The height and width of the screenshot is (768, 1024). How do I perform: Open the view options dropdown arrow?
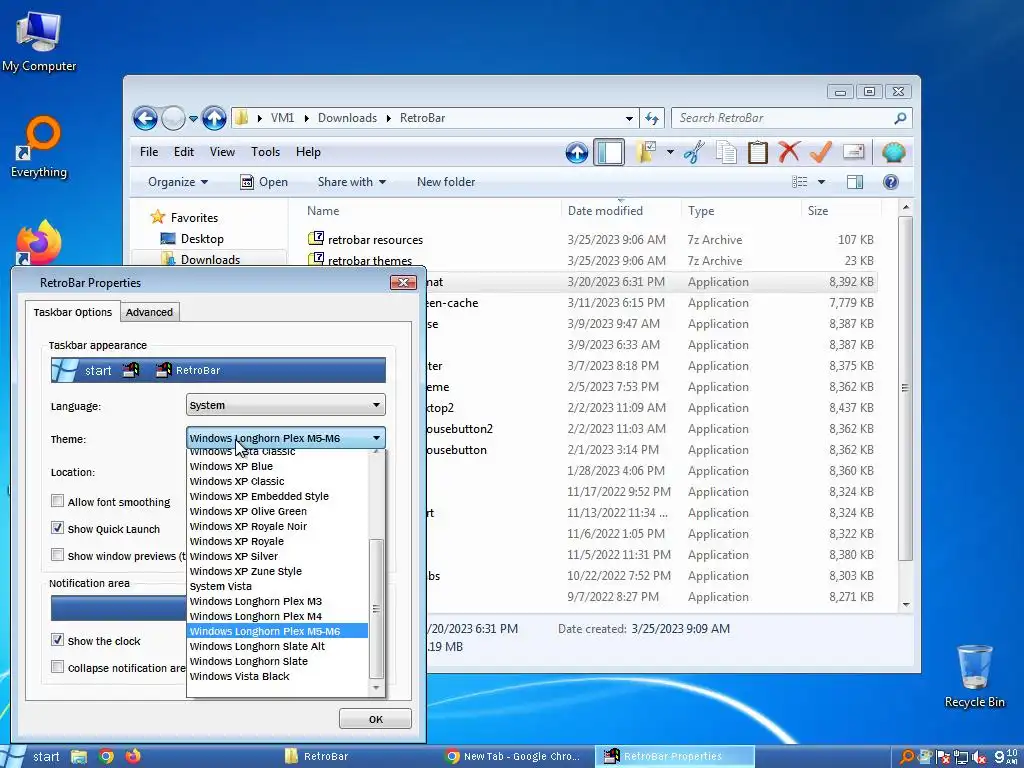(821, 182)
